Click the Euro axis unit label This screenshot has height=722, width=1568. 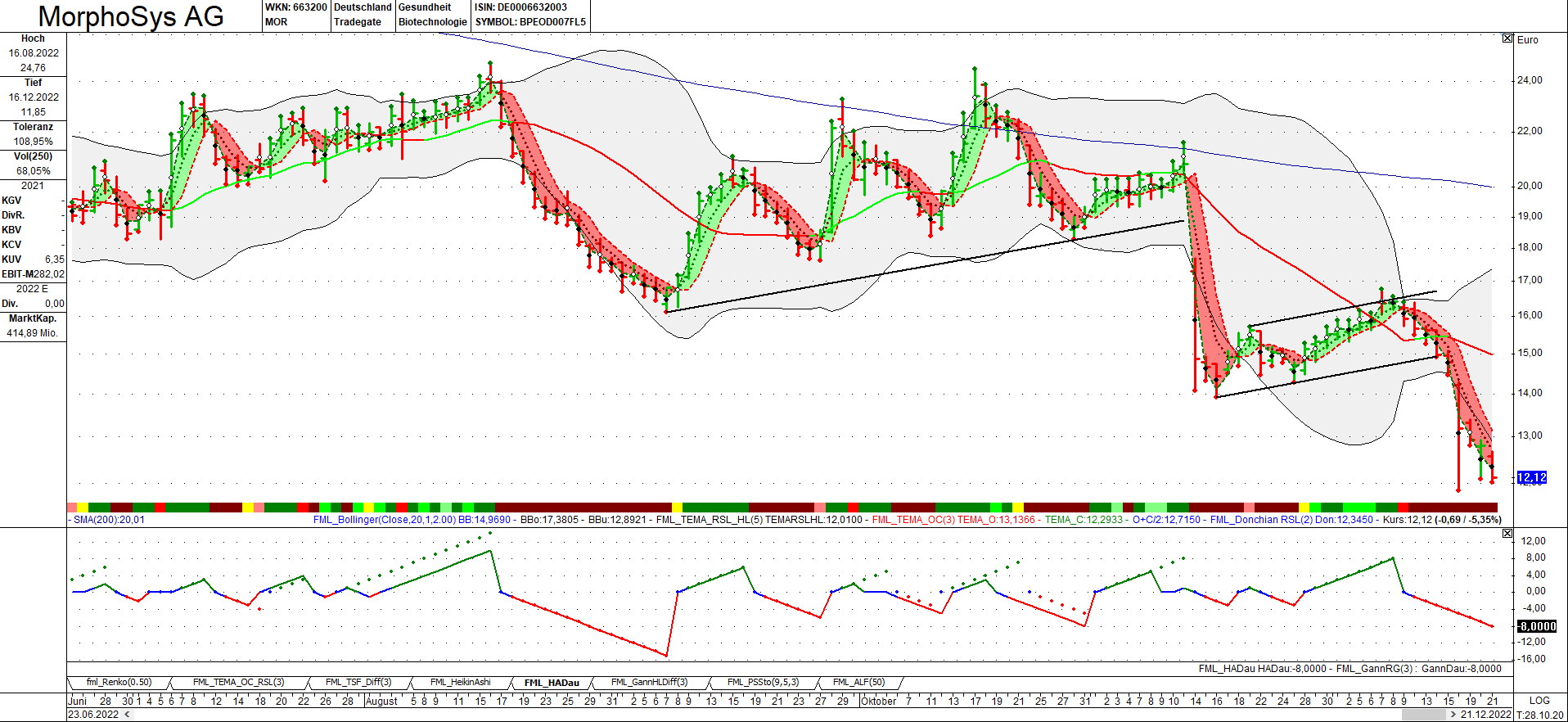point(1528,39)
